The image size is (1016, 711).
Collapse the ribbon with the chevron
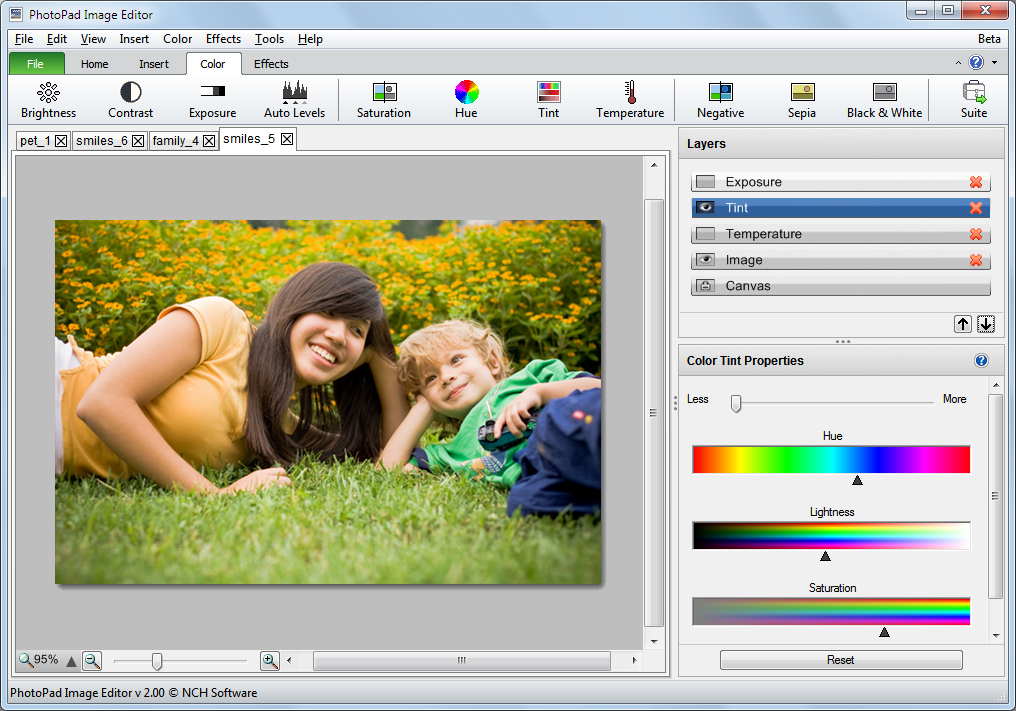point(959,63)
